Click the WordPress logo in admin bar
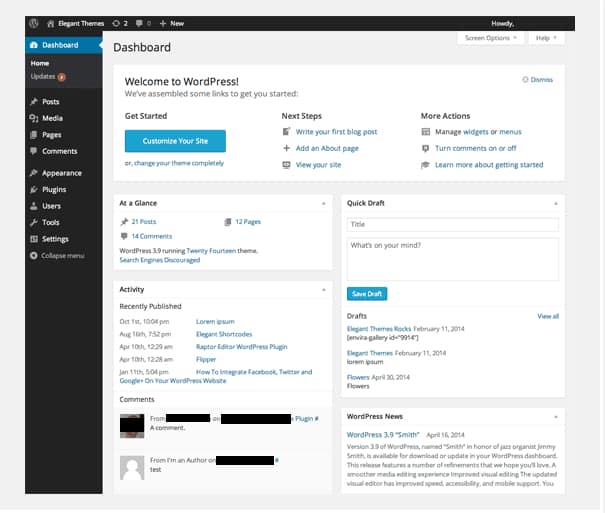Screen dimensions: 605x513 tap(34, 23)
